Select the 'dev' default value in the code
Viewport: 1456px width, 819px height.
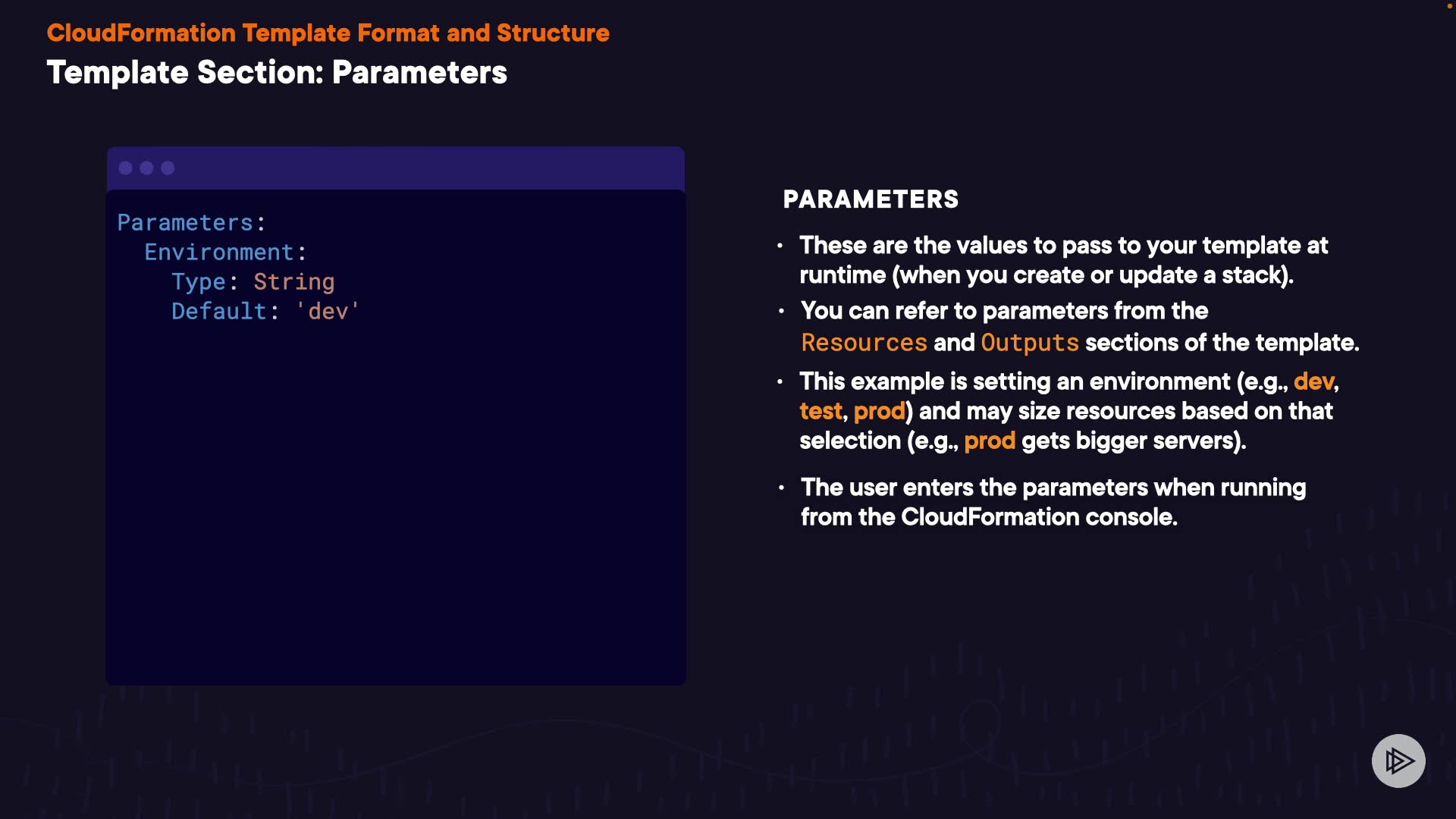tap(328, 311)
